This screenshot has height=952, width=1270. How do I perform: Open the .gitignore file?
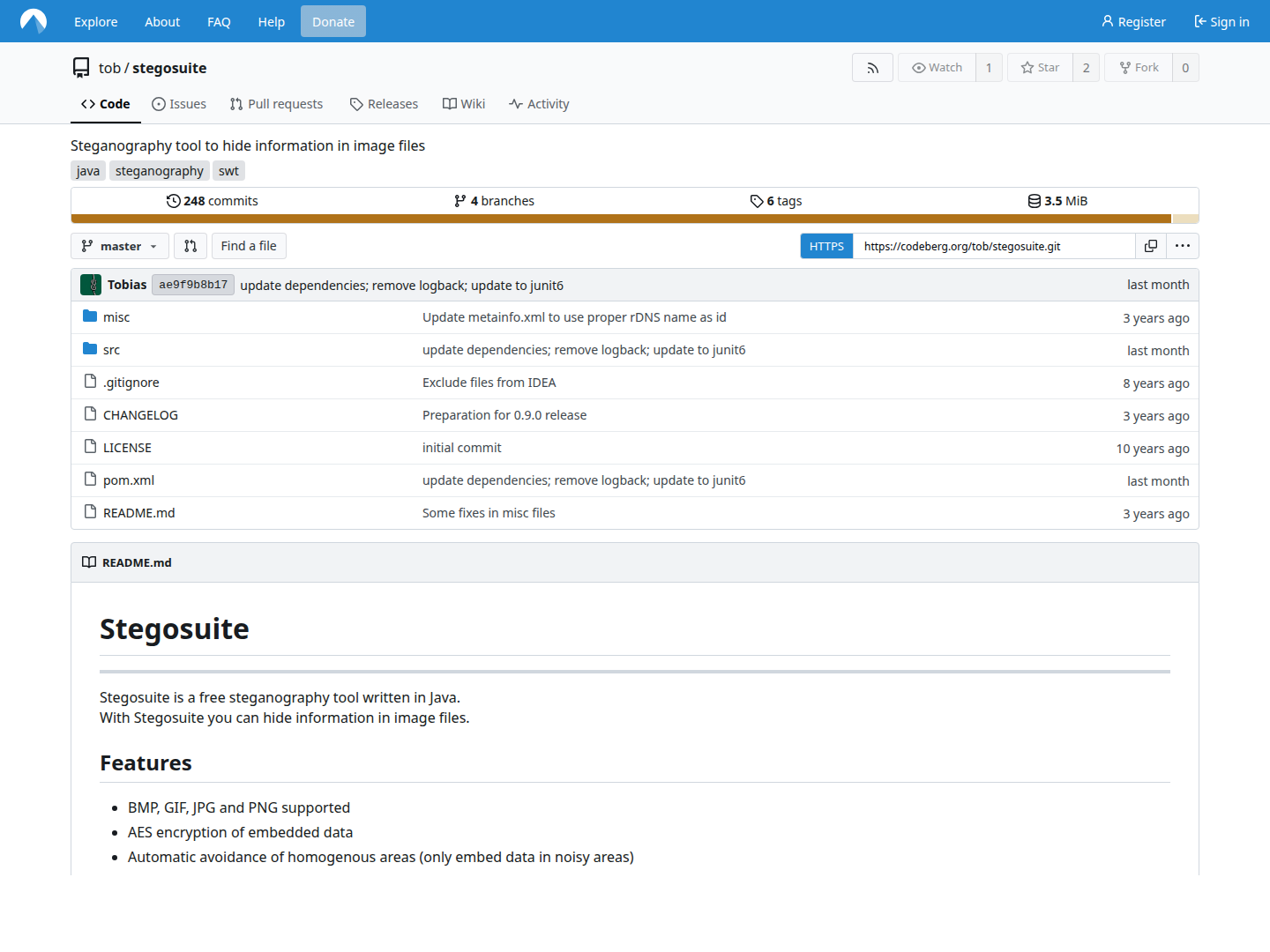click(131, 383)
